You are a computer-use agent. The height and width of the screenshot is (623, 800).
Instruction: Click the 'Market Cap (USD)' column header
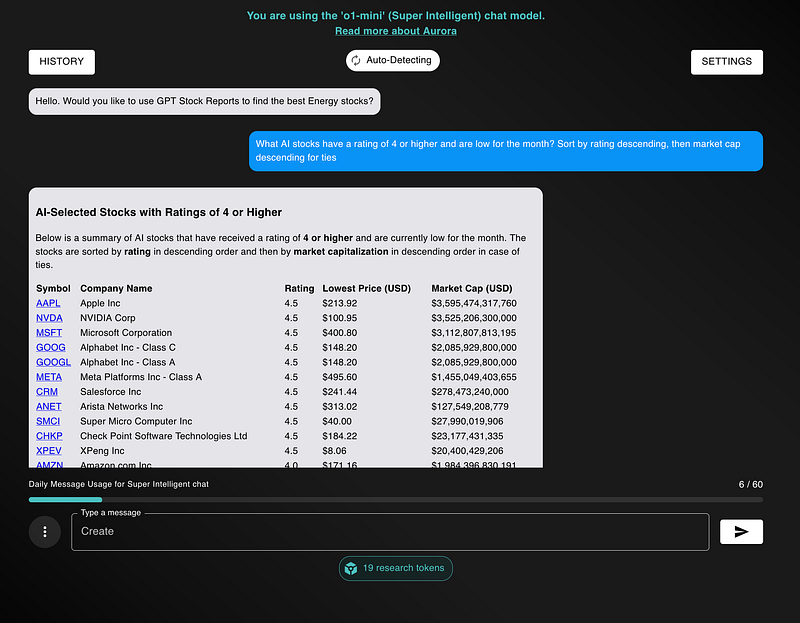pyautogui.click(x=471, y=288)
